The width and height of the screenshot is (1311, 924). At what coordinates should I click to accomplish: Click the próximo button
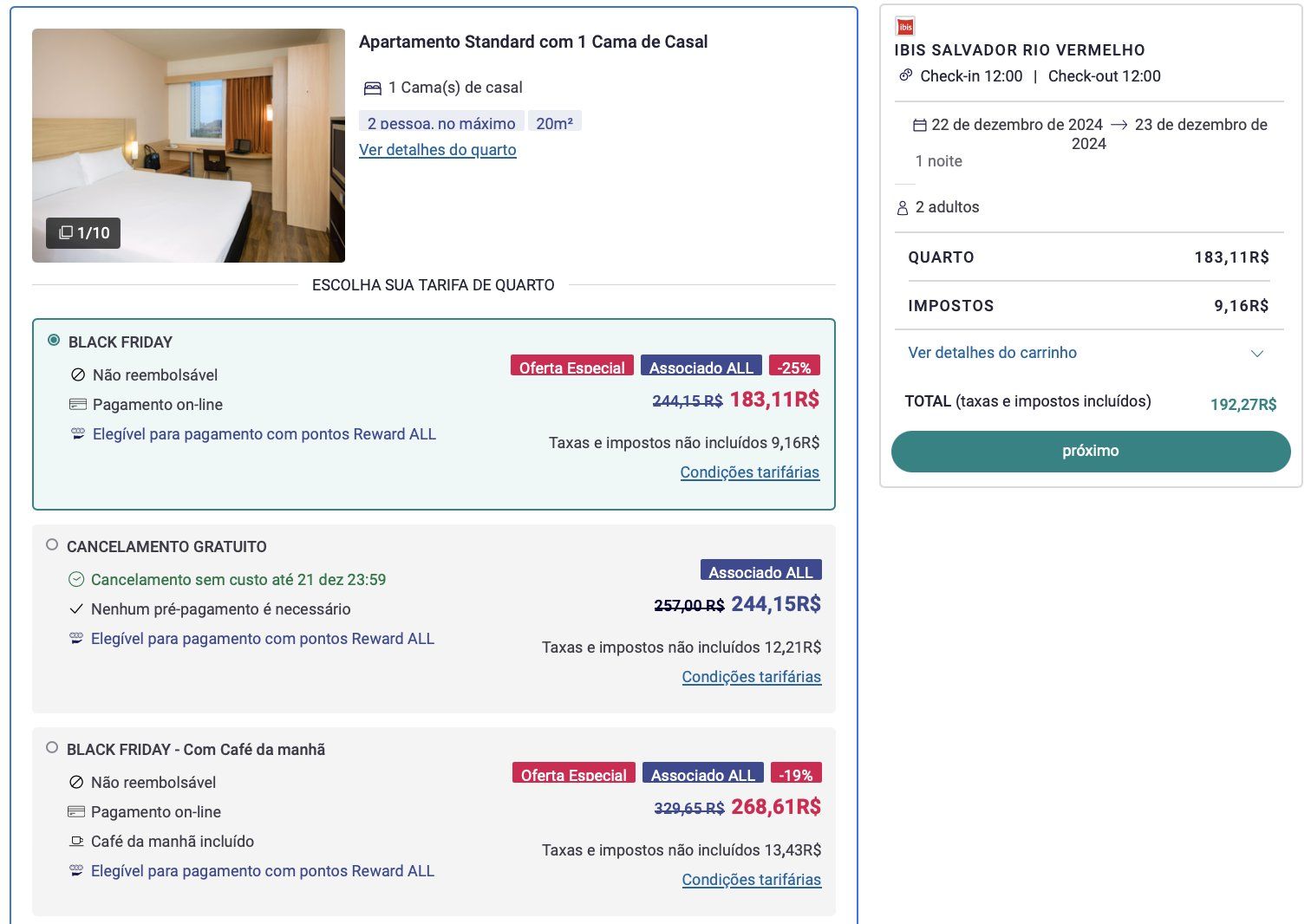[x=1091, y=452]
